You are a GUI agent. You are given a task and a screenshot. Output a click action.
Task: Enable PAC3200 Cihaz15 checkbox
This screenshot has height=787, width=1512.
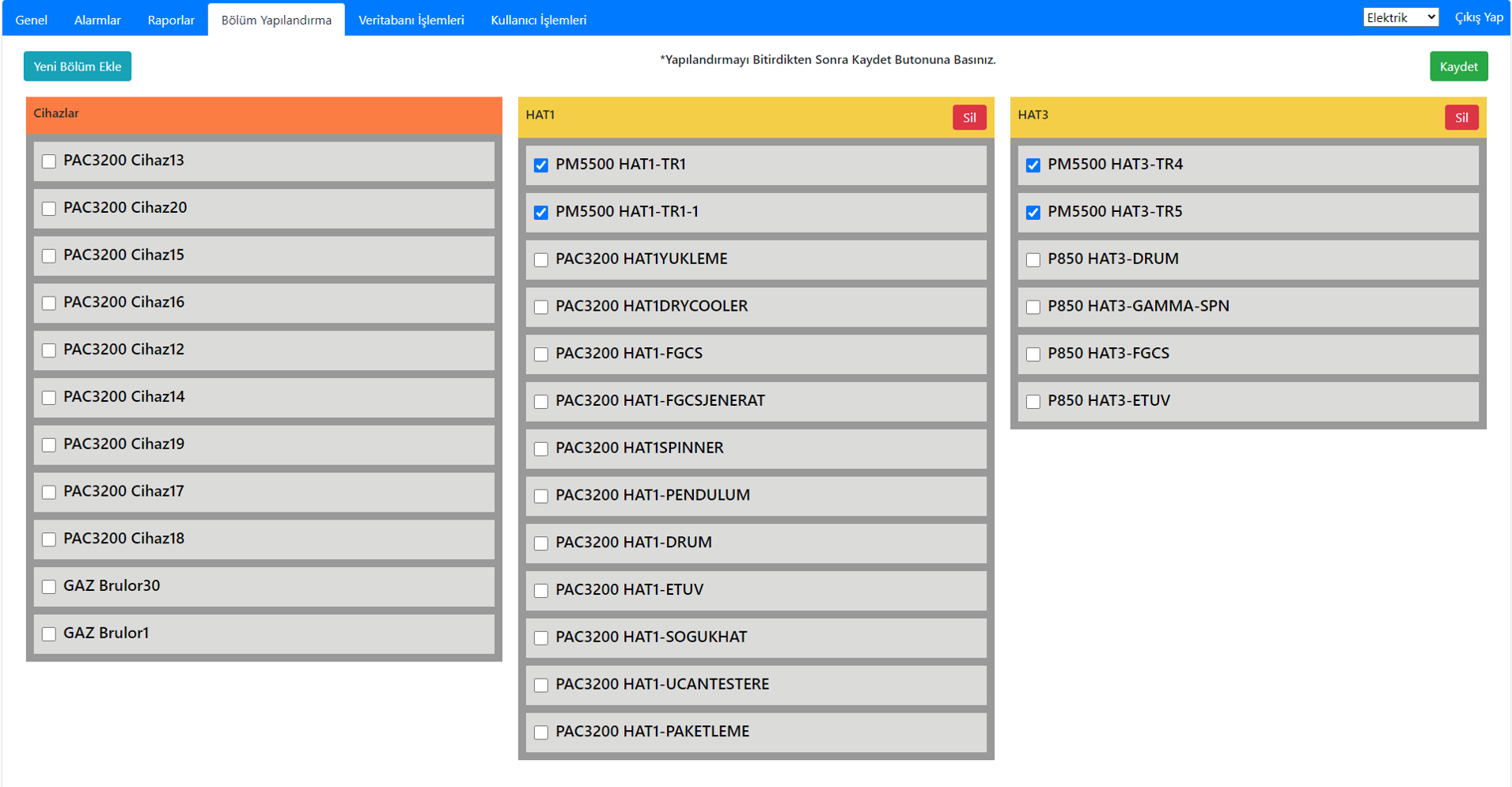pos(49,256)
